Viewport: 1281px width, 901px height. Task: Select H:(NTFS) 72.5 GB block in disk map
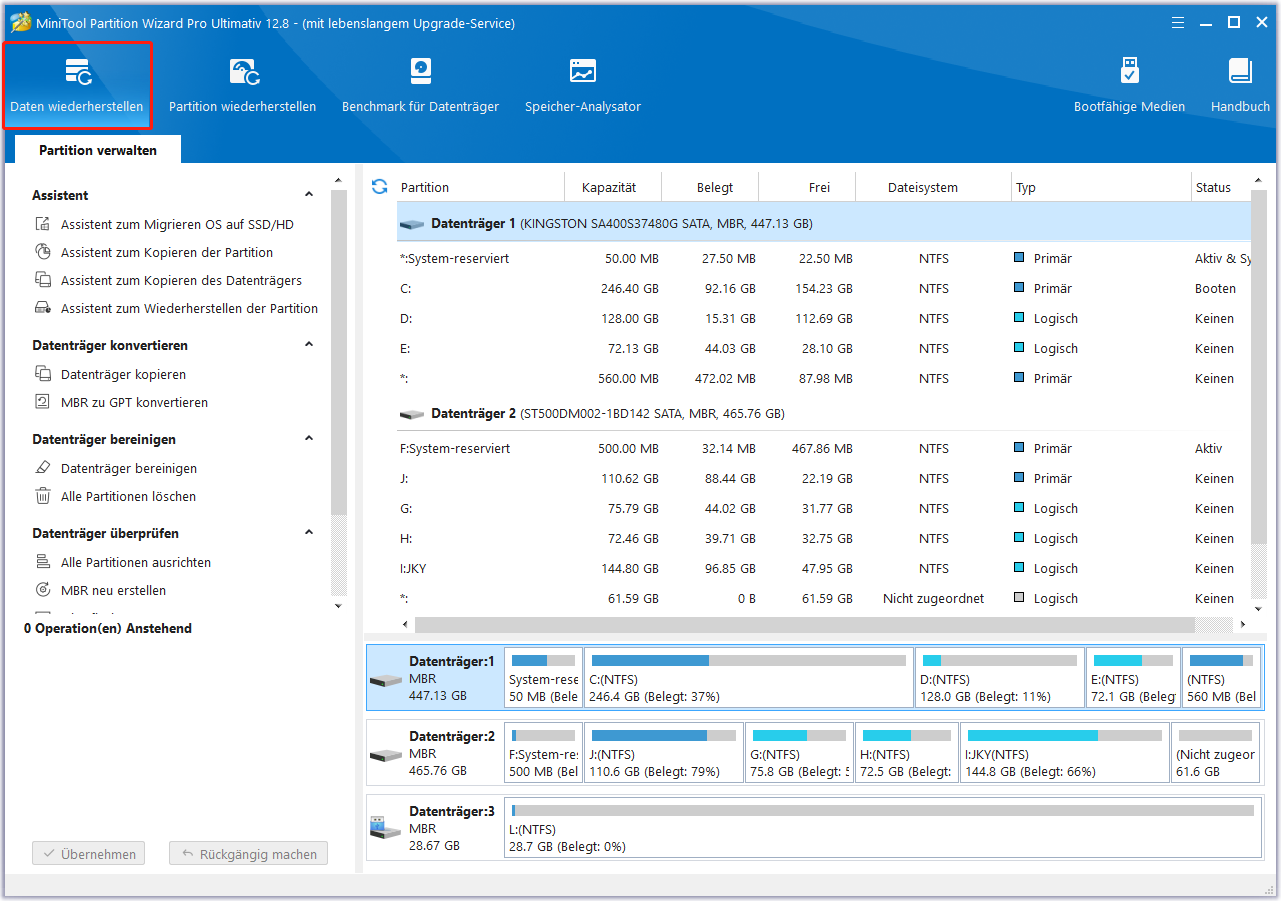pyautogui.click(x=907, y=753)
